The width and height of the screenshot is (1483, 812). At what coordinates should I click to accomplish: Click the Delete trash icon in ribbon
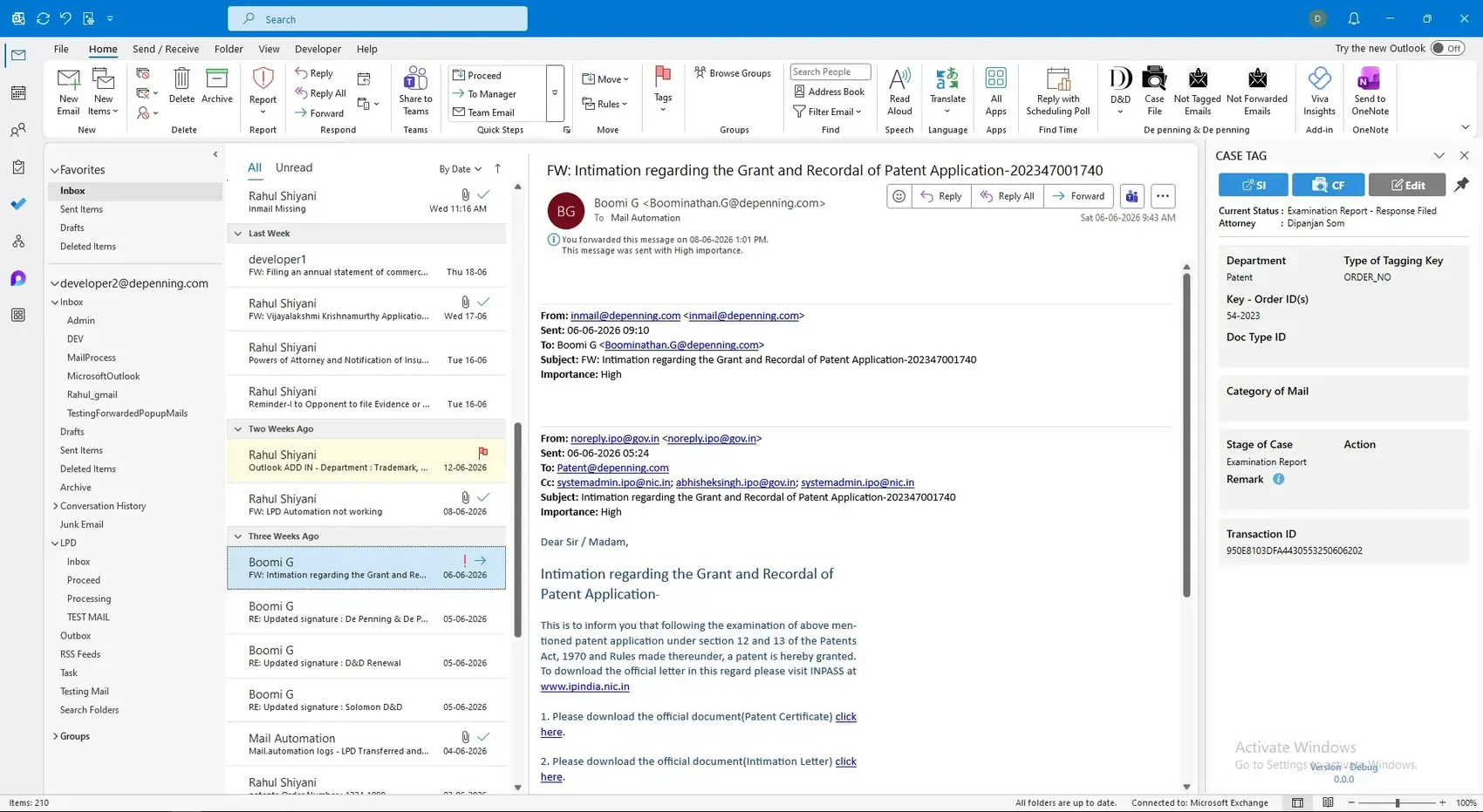pos(181,78)
